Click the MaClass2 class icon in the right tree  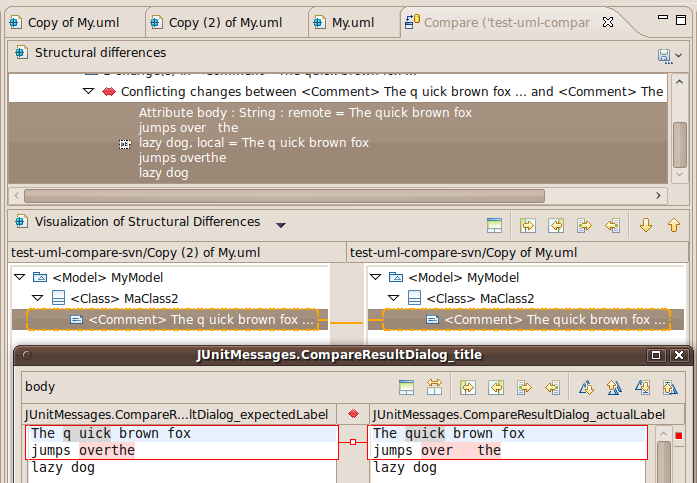[414, 298]
